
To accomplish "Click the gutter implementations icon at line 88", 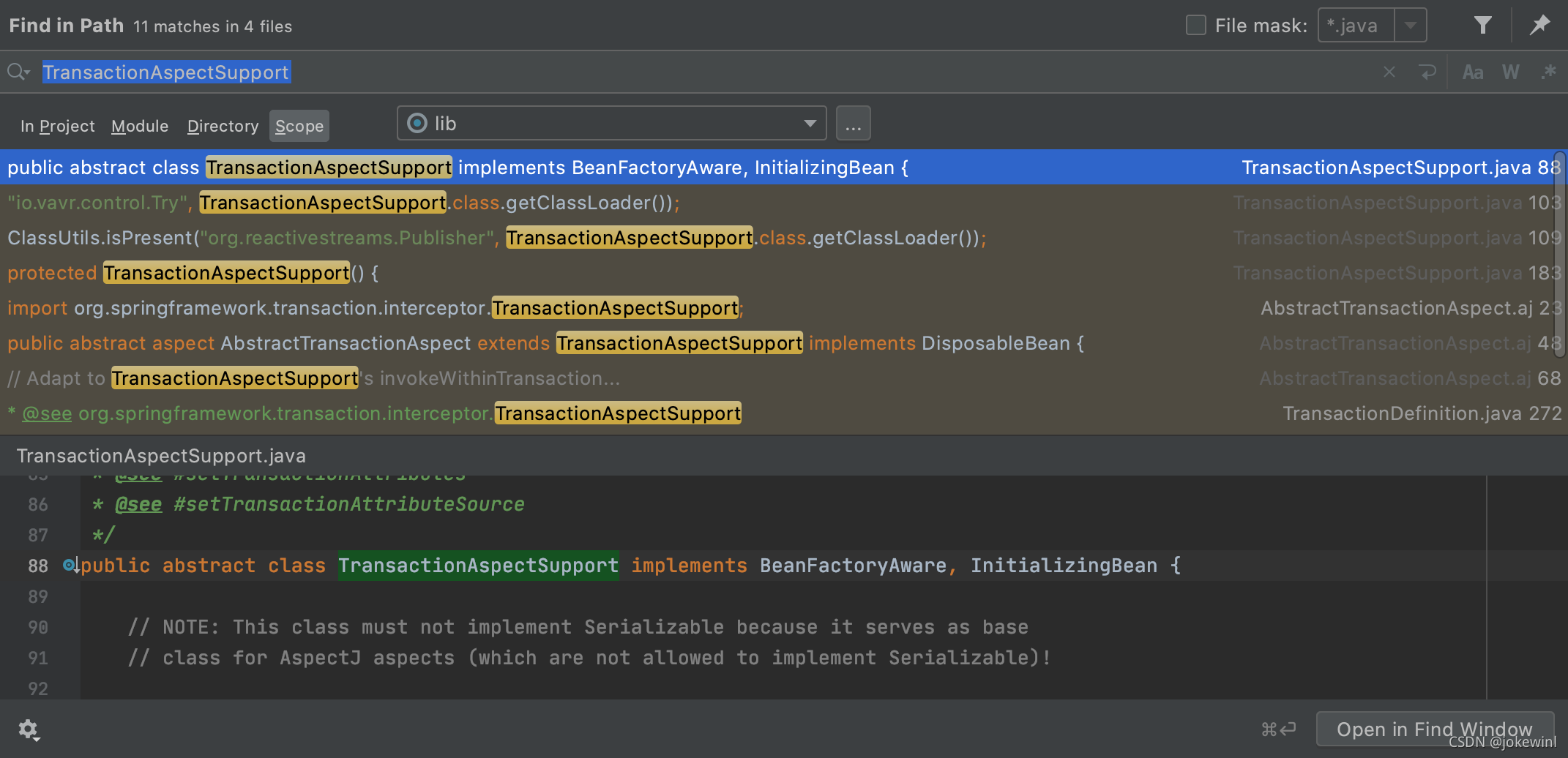I will (70, 565).
